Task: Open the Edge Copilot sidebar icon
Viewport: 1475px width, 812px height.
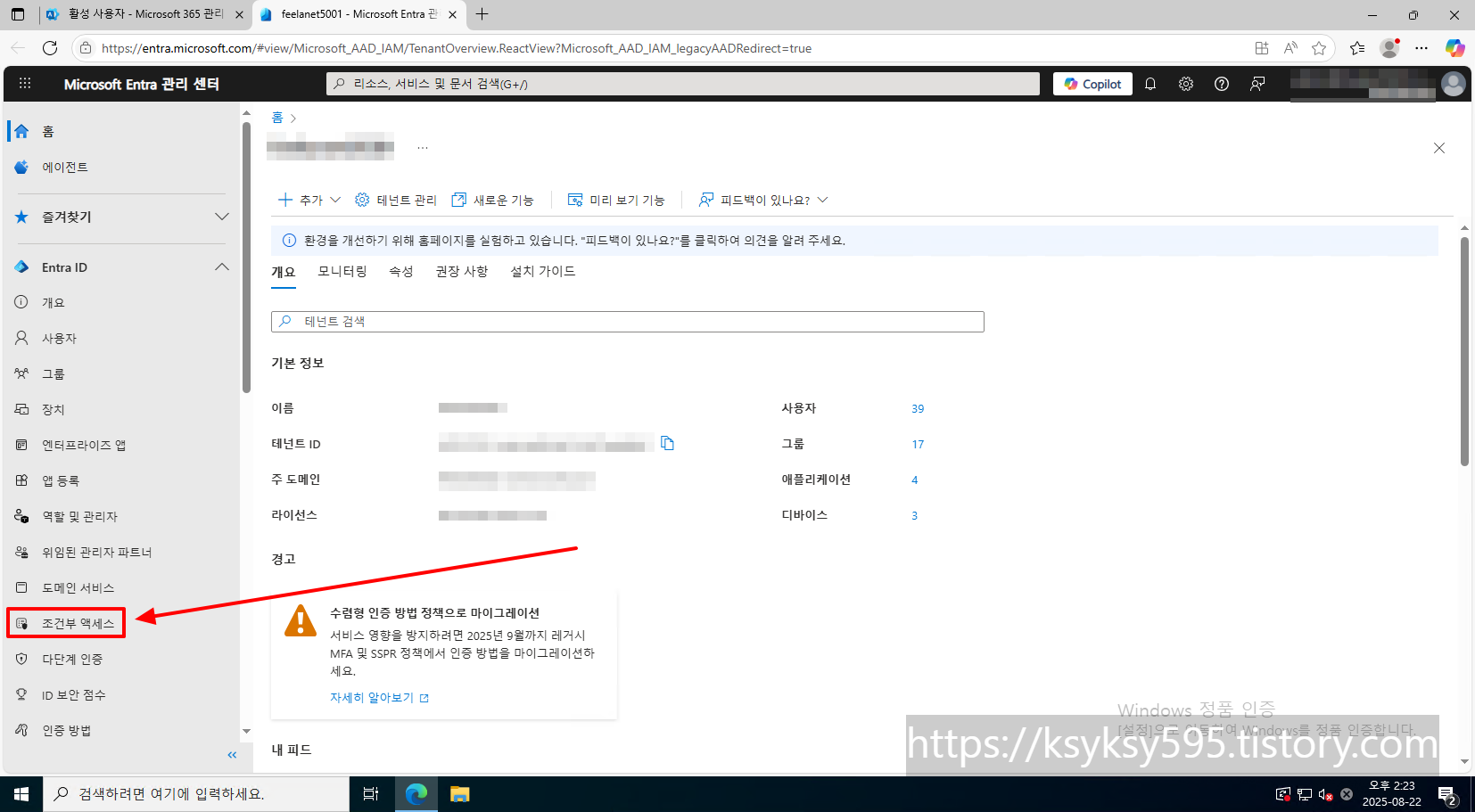Action: 1454,48
